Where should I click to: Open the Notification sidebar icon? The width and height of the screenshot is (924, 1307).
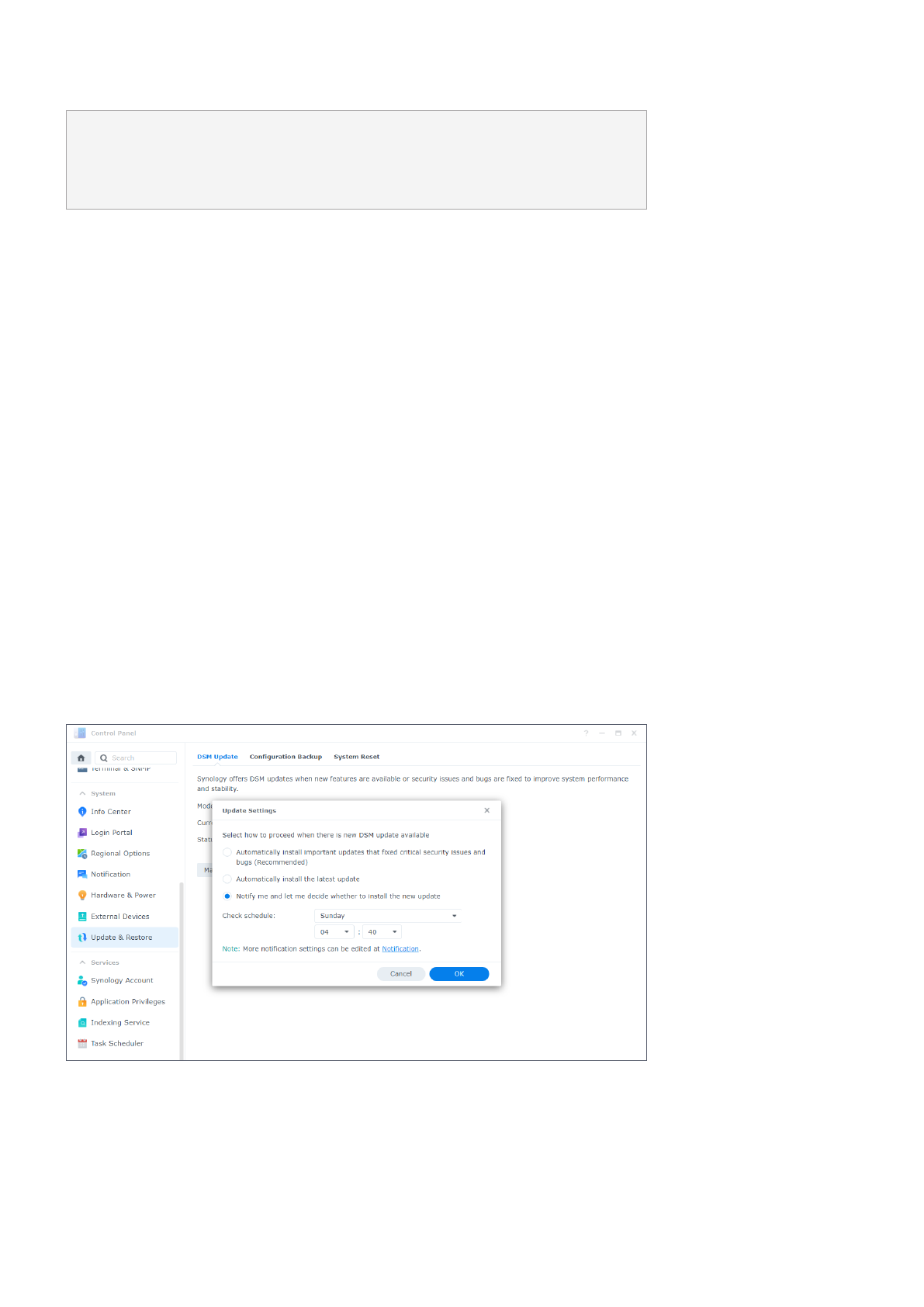[82, 875]
